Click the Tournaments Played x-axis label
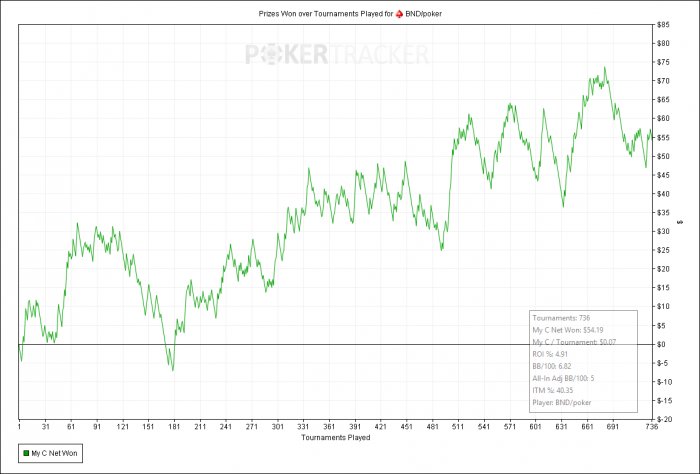 [x=335, y=437]
